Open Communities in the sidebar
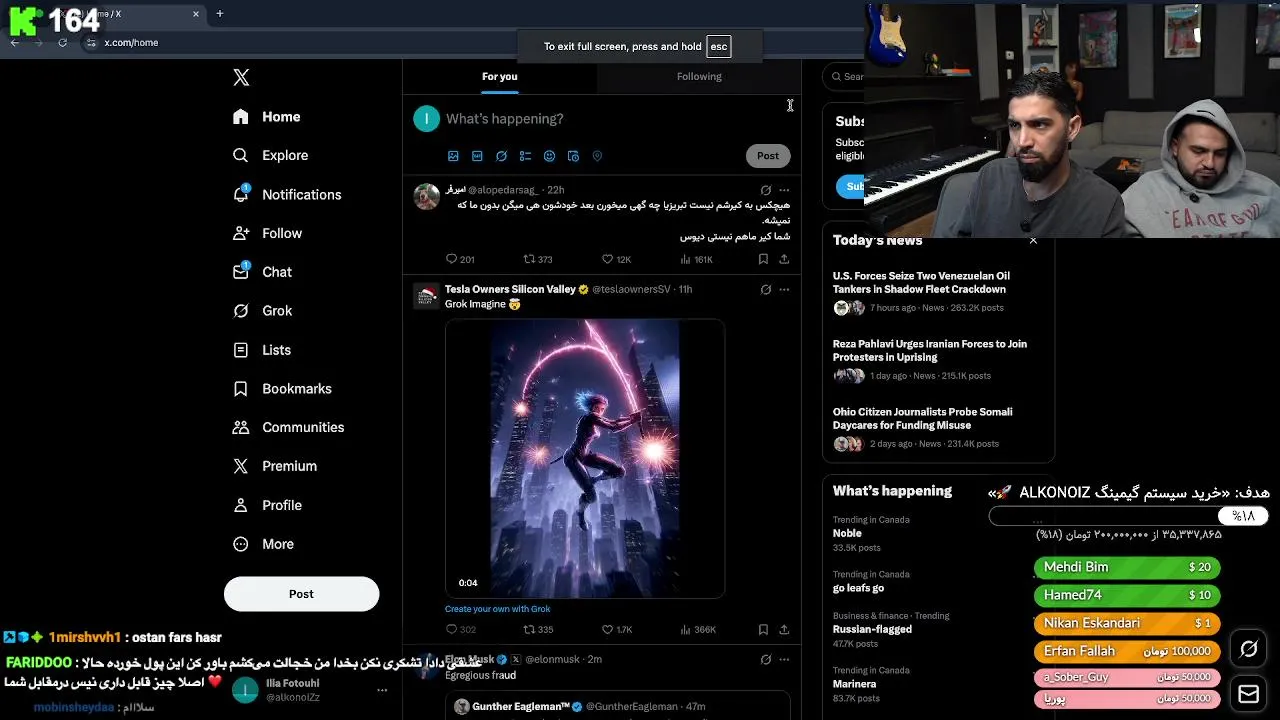The height and width of the screenshot is (720, 1280). (288, 427)
